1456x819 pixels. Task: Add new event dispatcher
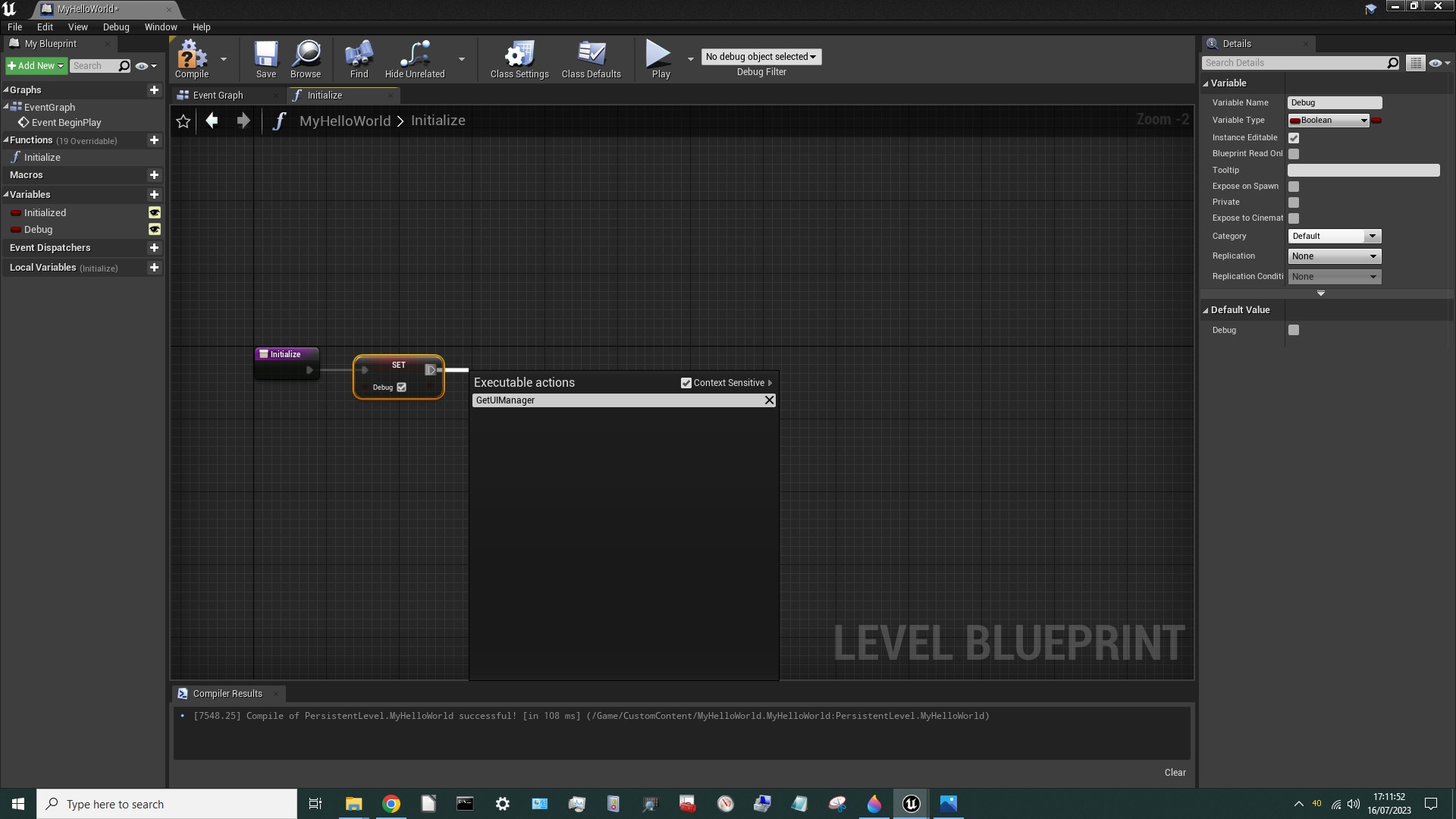point(154,248)
